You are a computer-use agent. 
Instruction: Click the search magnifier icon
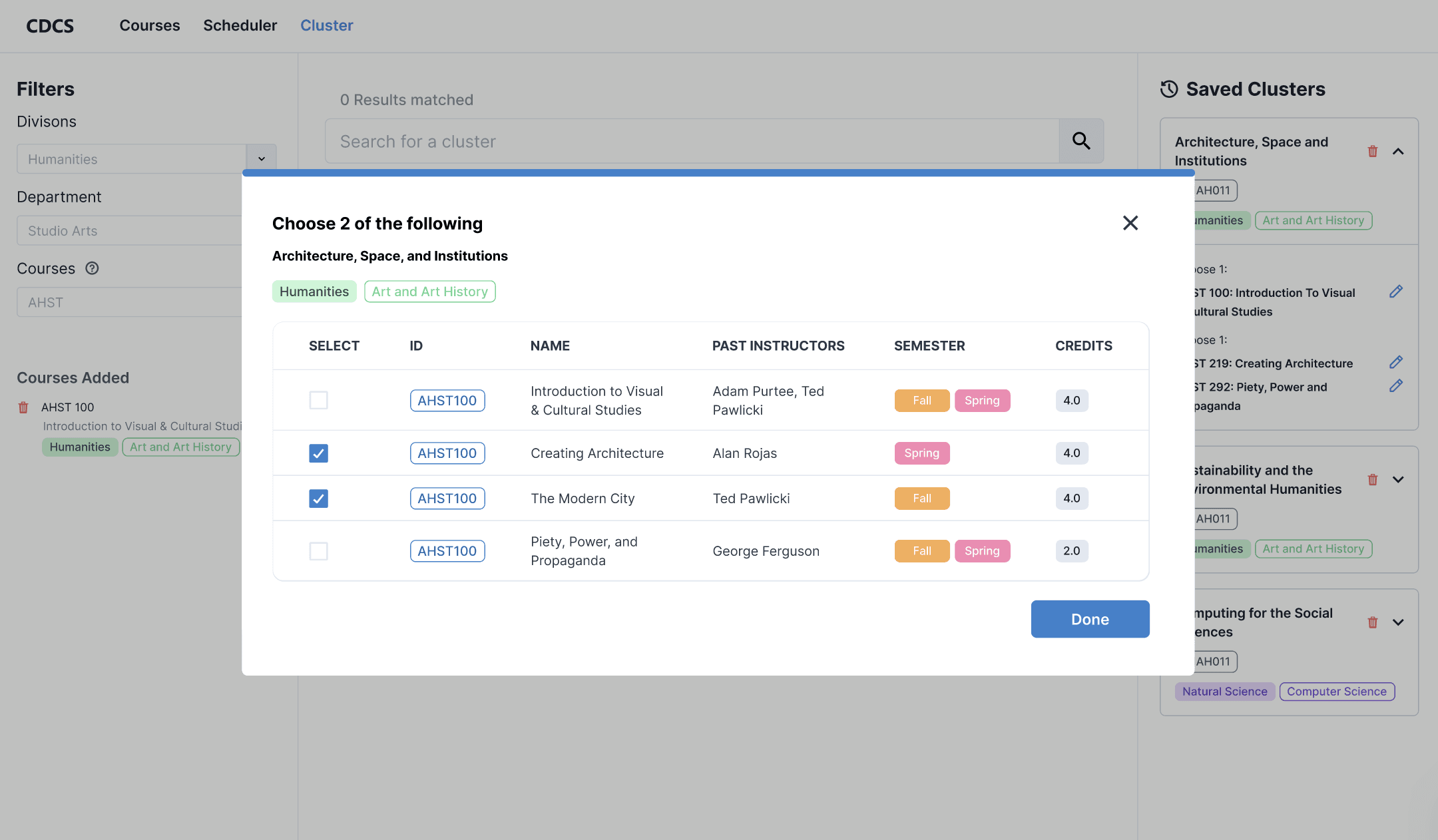(x=1081, y=141)
